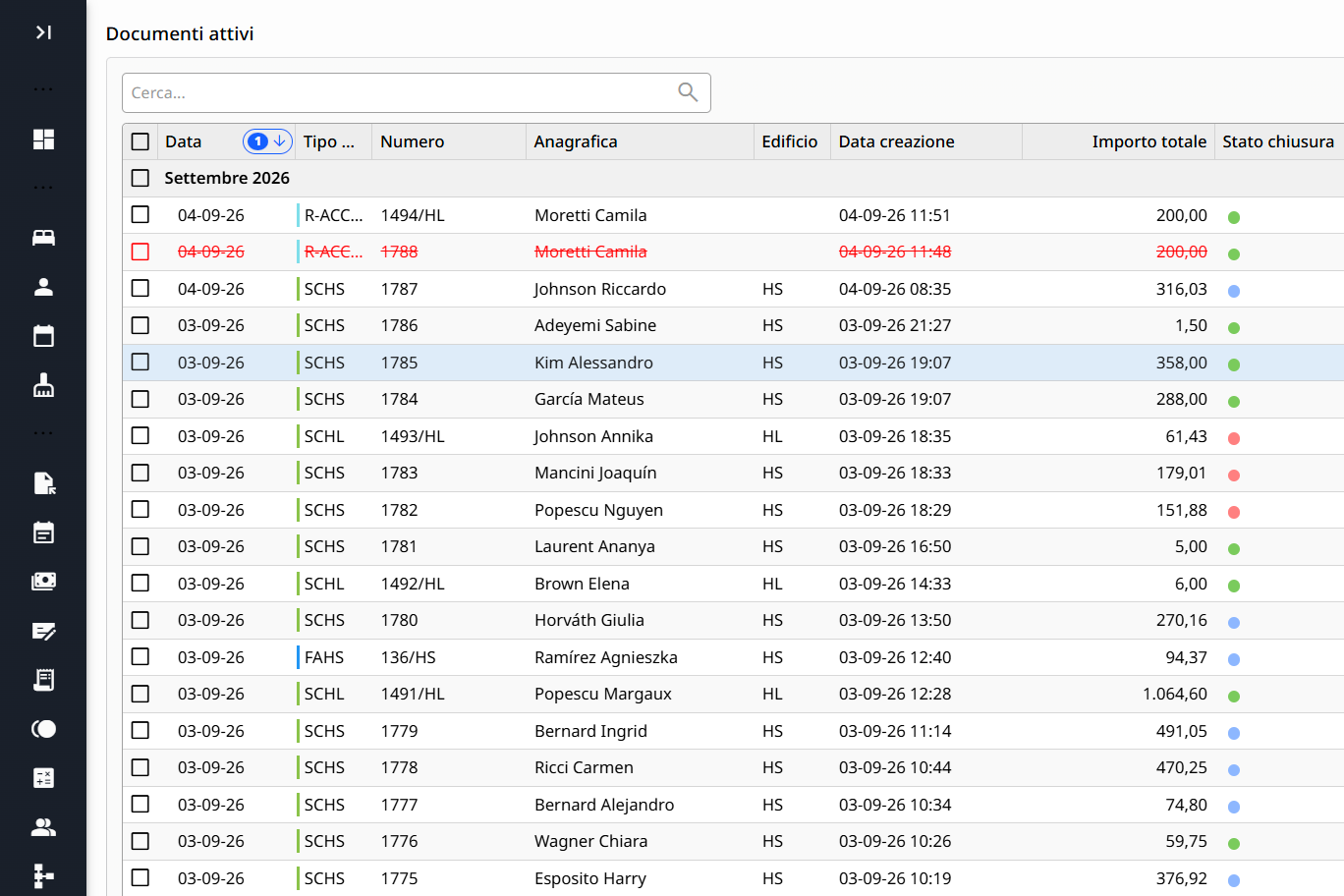Sort by the Importo totale column header

point(1148,141)
